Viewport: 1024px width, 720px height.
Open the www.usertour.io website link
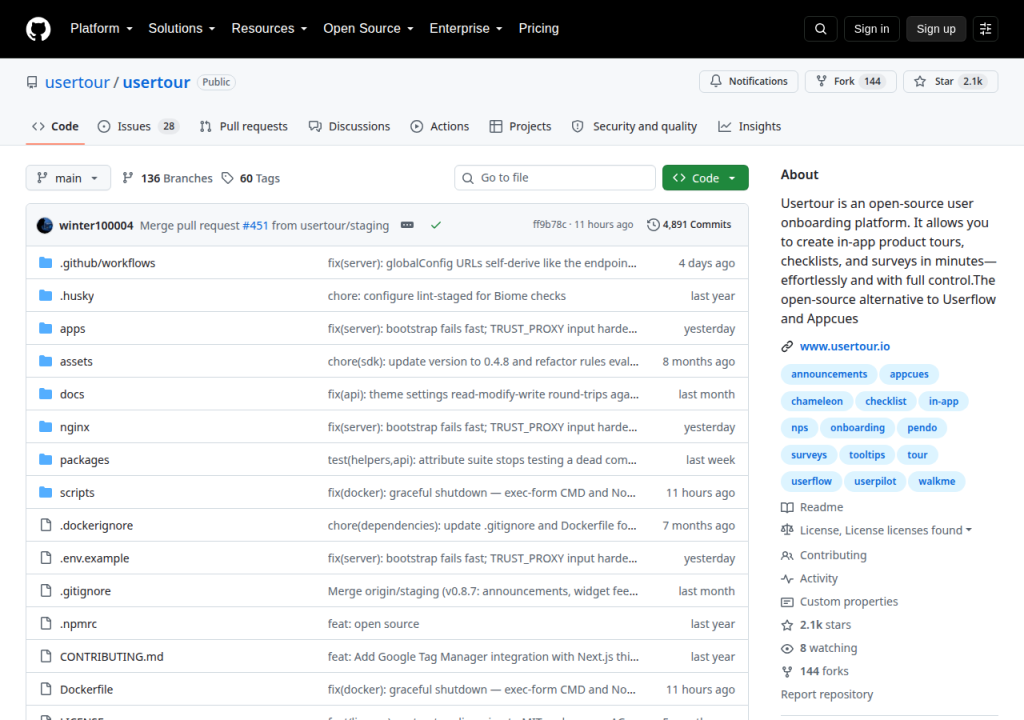point(844,346)
